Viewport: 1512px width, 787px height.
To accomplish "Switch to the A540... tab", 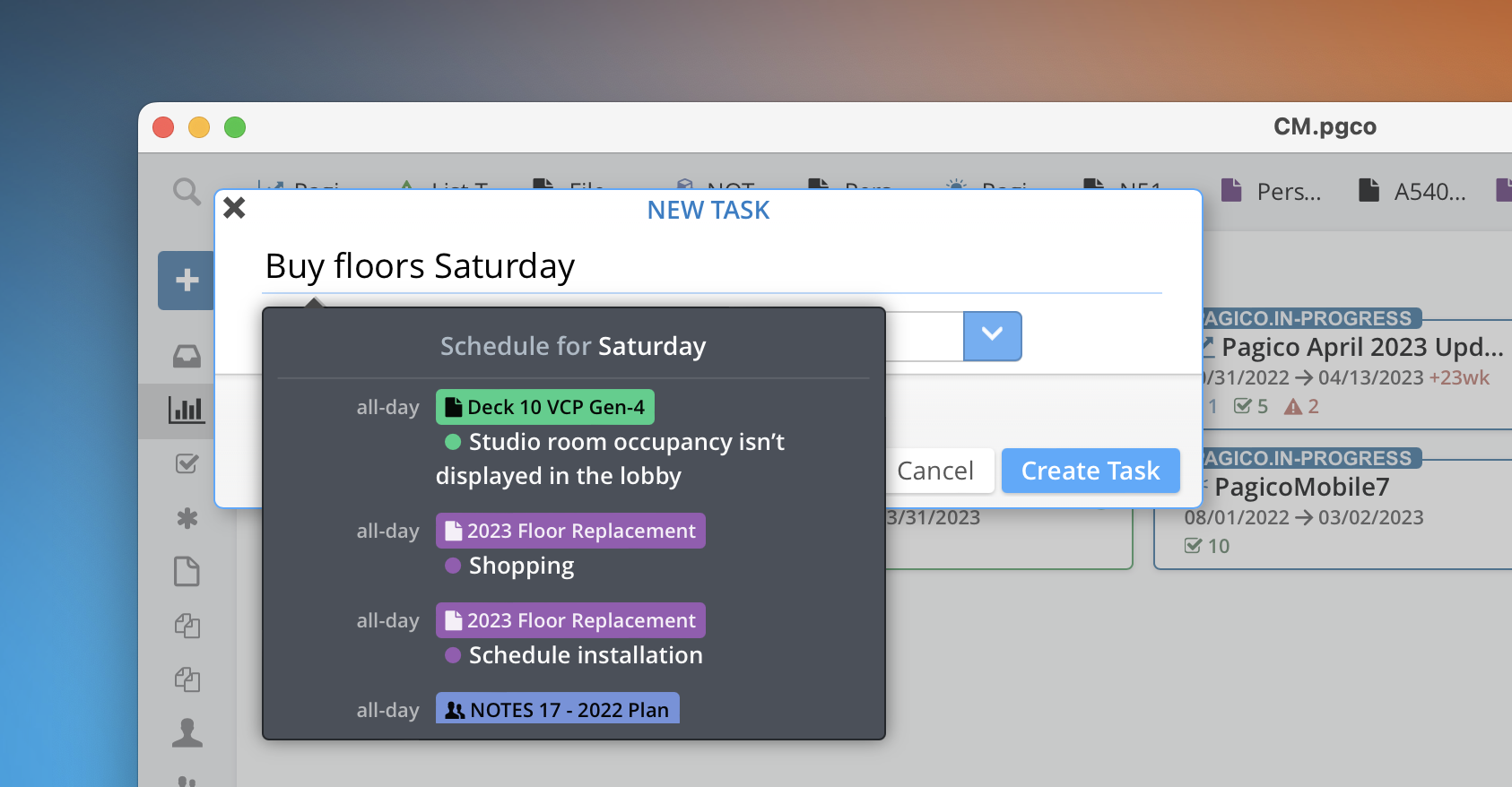I will (1412, 191).
